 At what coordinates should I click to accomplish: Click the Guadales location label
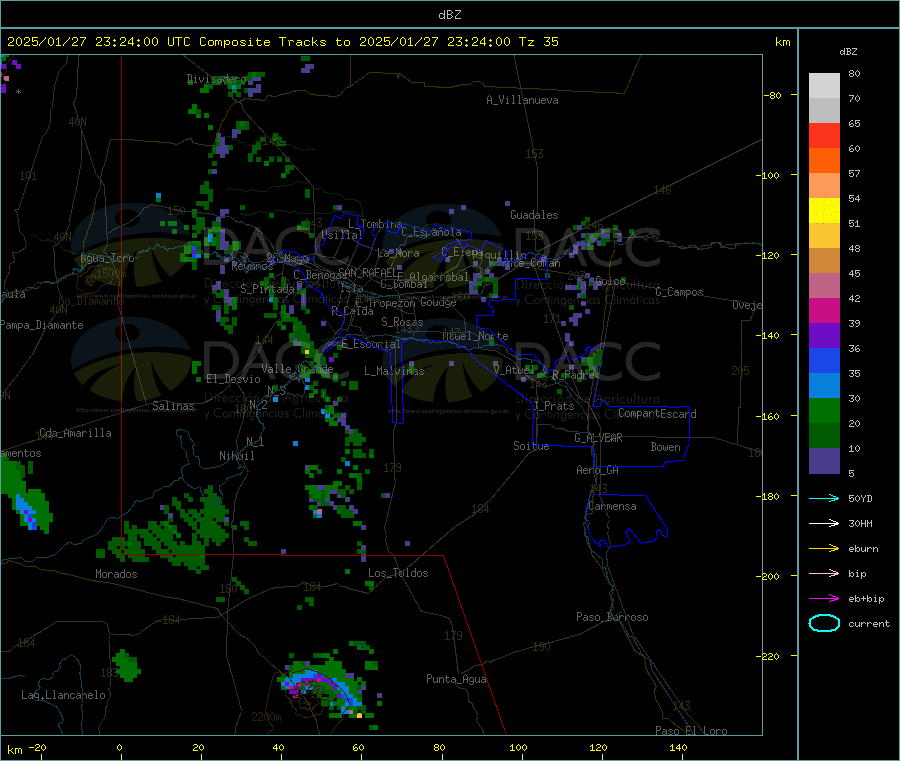tap(534, 215)
